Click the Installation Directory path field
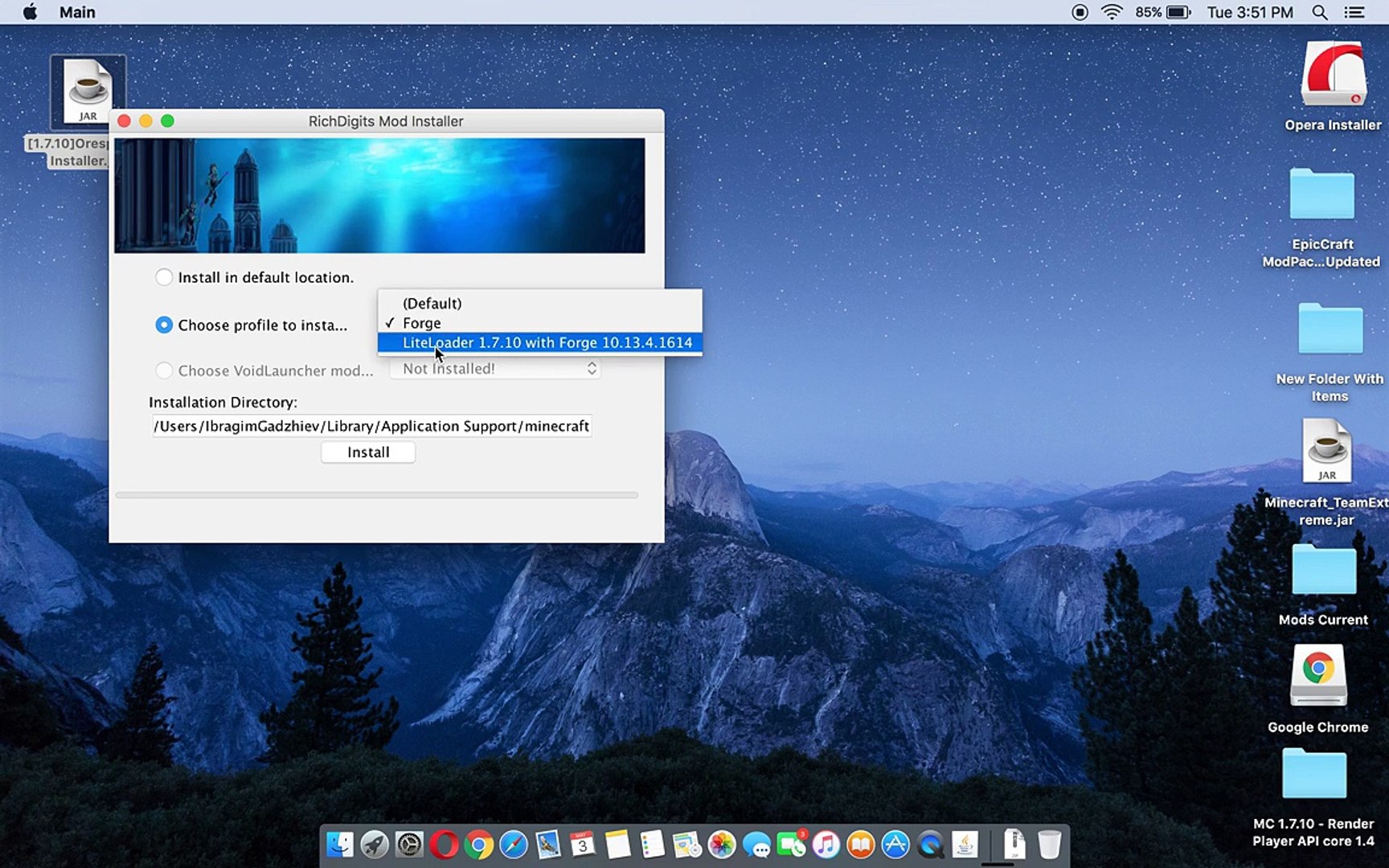The width and height of the screenshot is (1389, 868). (371, 426)
